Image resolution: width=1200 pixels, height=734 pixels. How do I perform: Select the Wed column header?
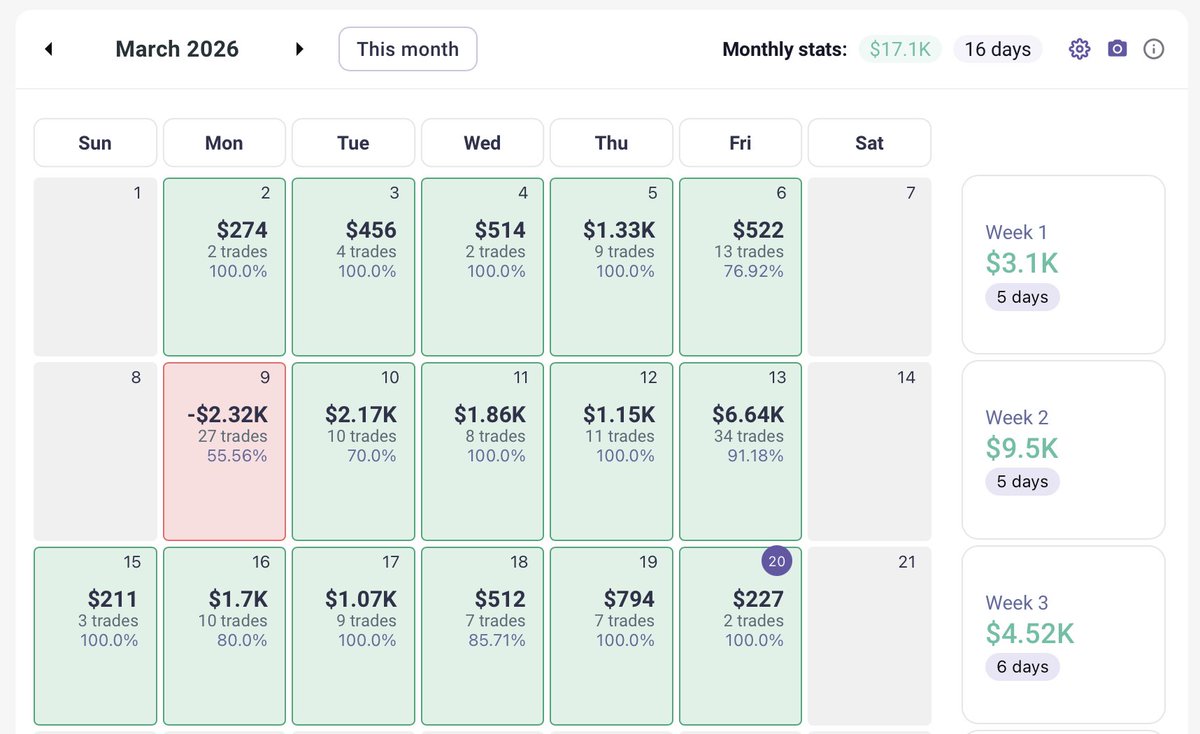482,142
